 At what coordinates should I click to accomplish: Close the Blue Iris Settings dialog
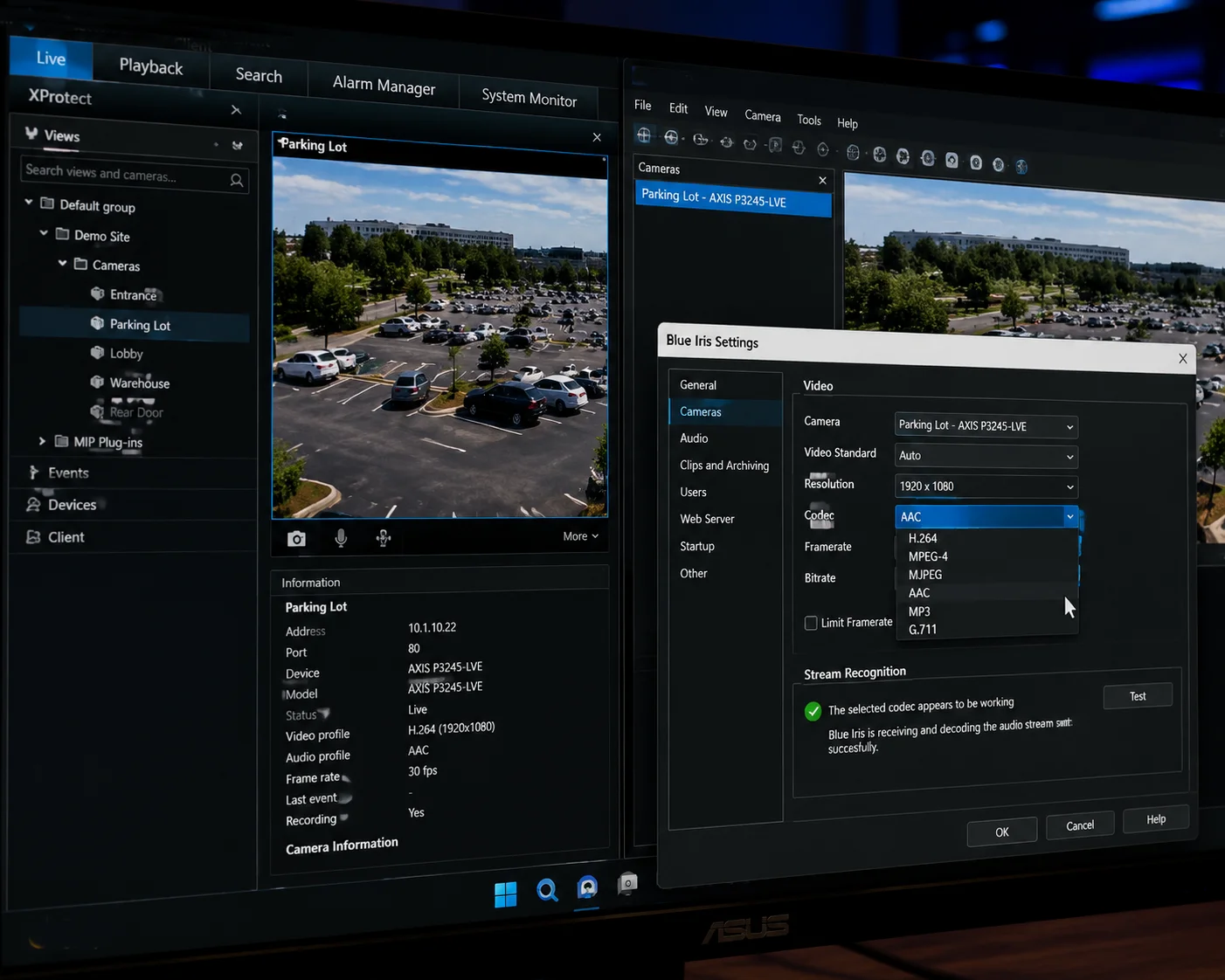pos(1182,358)
